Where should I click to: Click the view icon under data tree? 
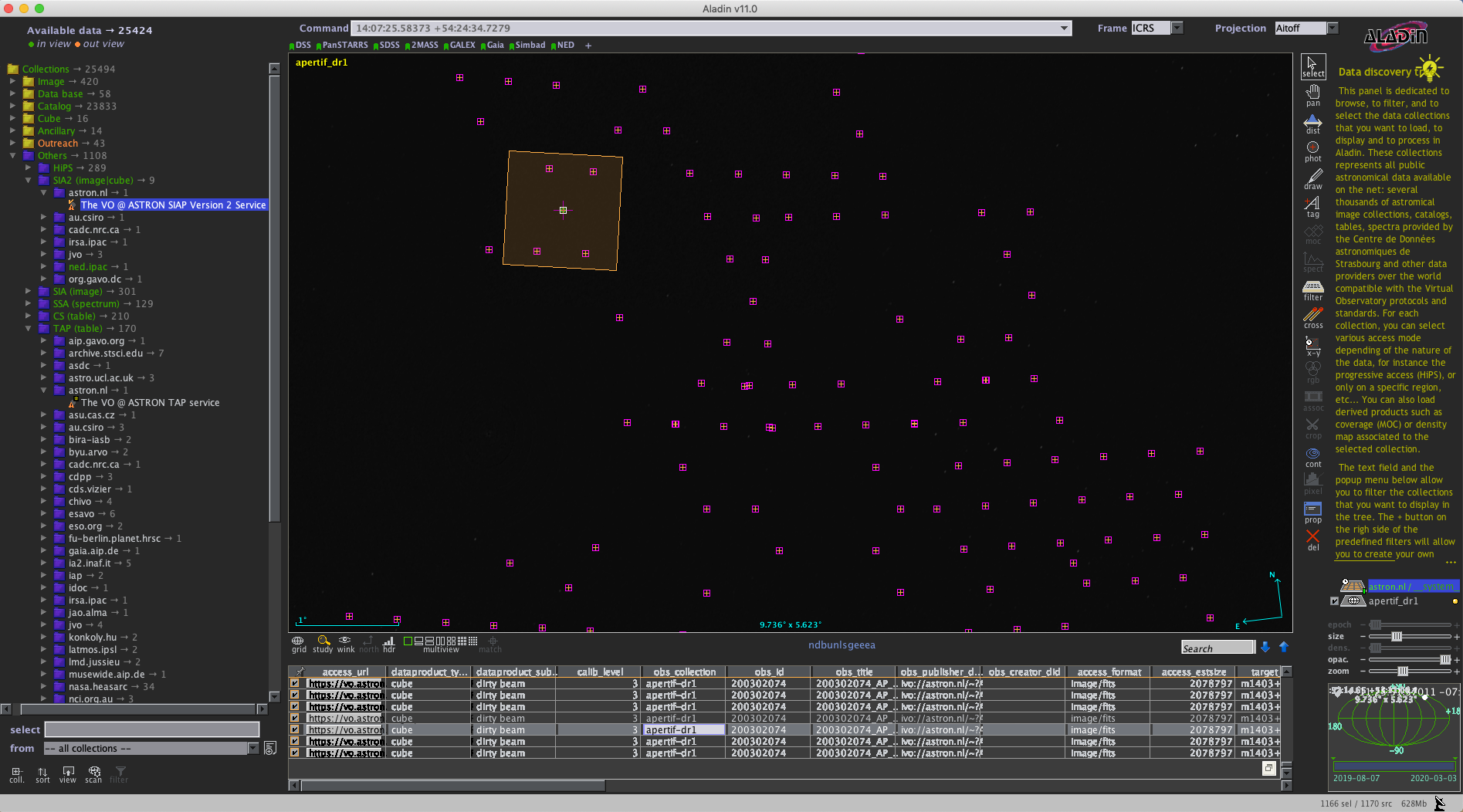[68, 774]
